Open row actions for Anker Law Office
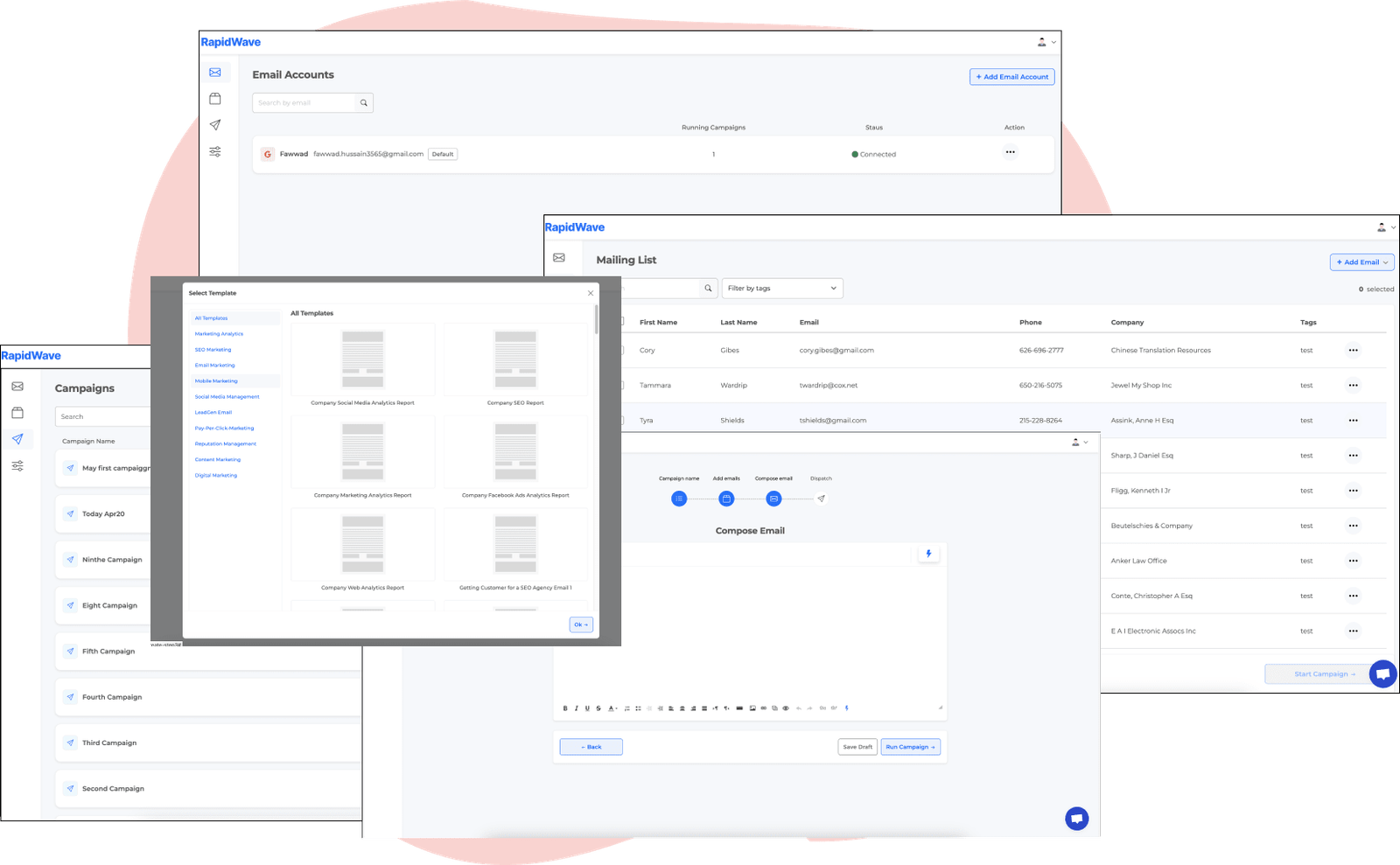This screenshot has width=1400, height=865. [1354, 561]
